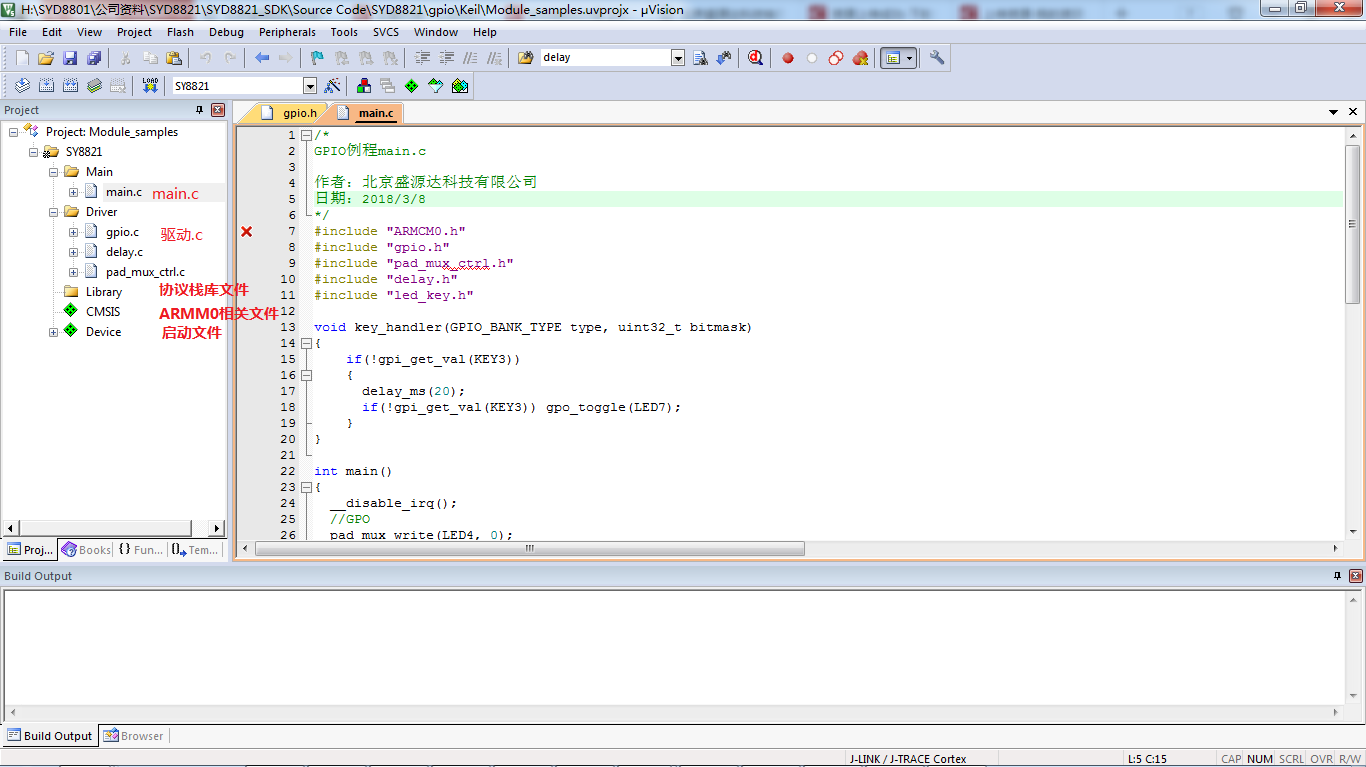Insert a breakpoint with the red dot
Screen dimensions: 1366x767
[788, 58]
